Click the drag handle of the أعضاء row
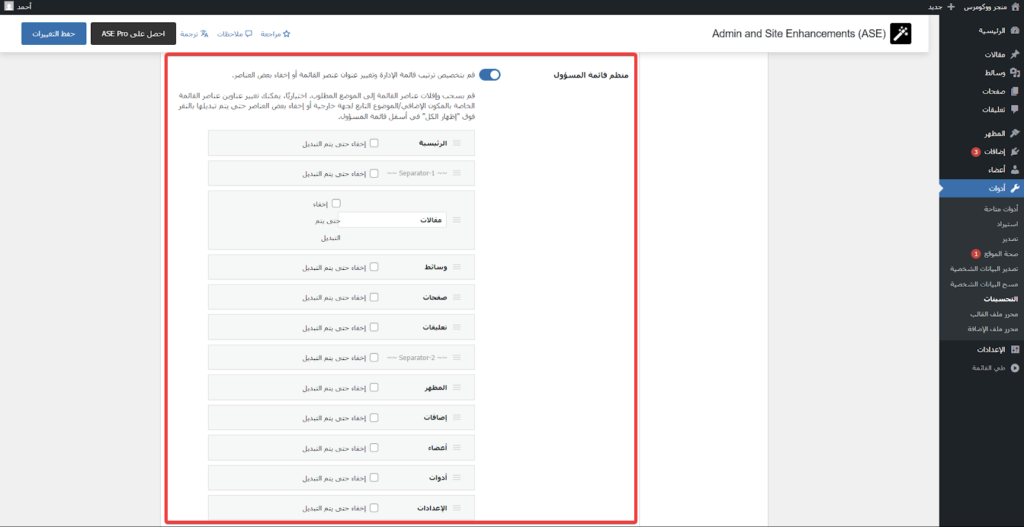 [457, 447]
